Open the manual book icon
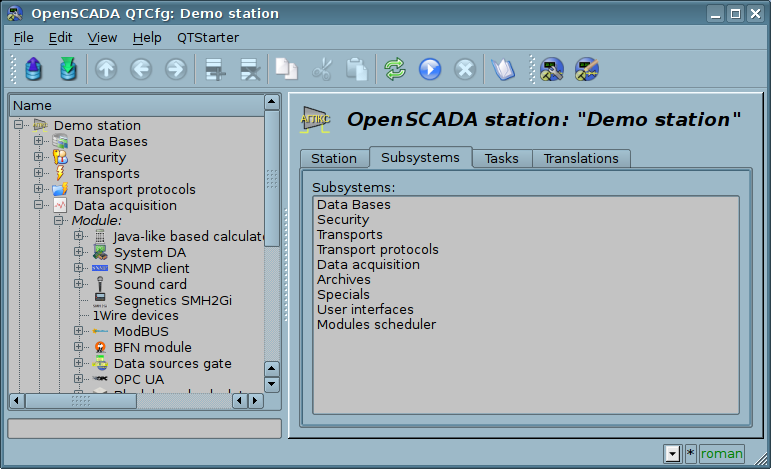Screen dimensions: 771x469 coord(503,69)
